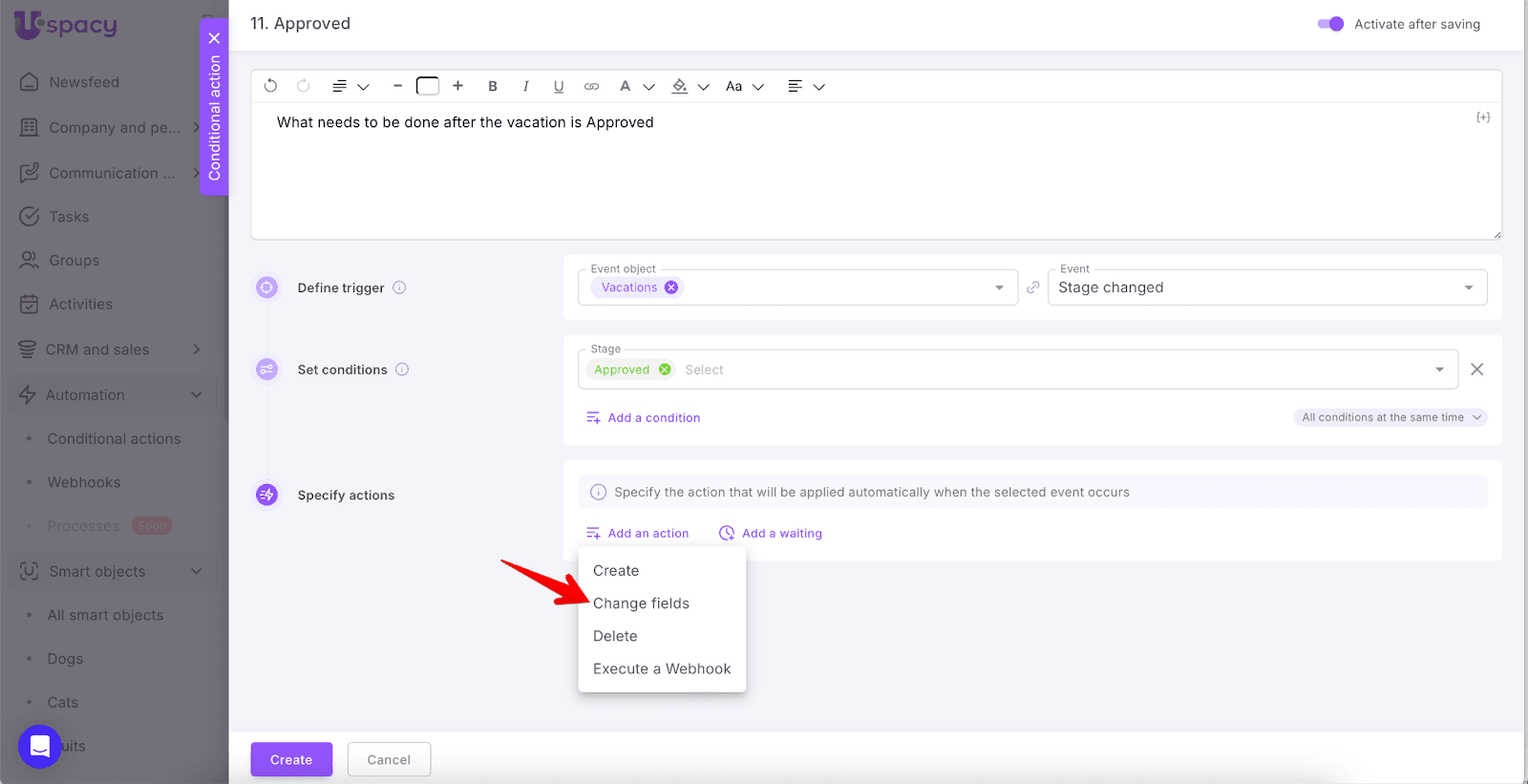This screenshot has width=1528, height=784.
Task: Expand the Event object dropdown arrow
Action: [999, 287]
